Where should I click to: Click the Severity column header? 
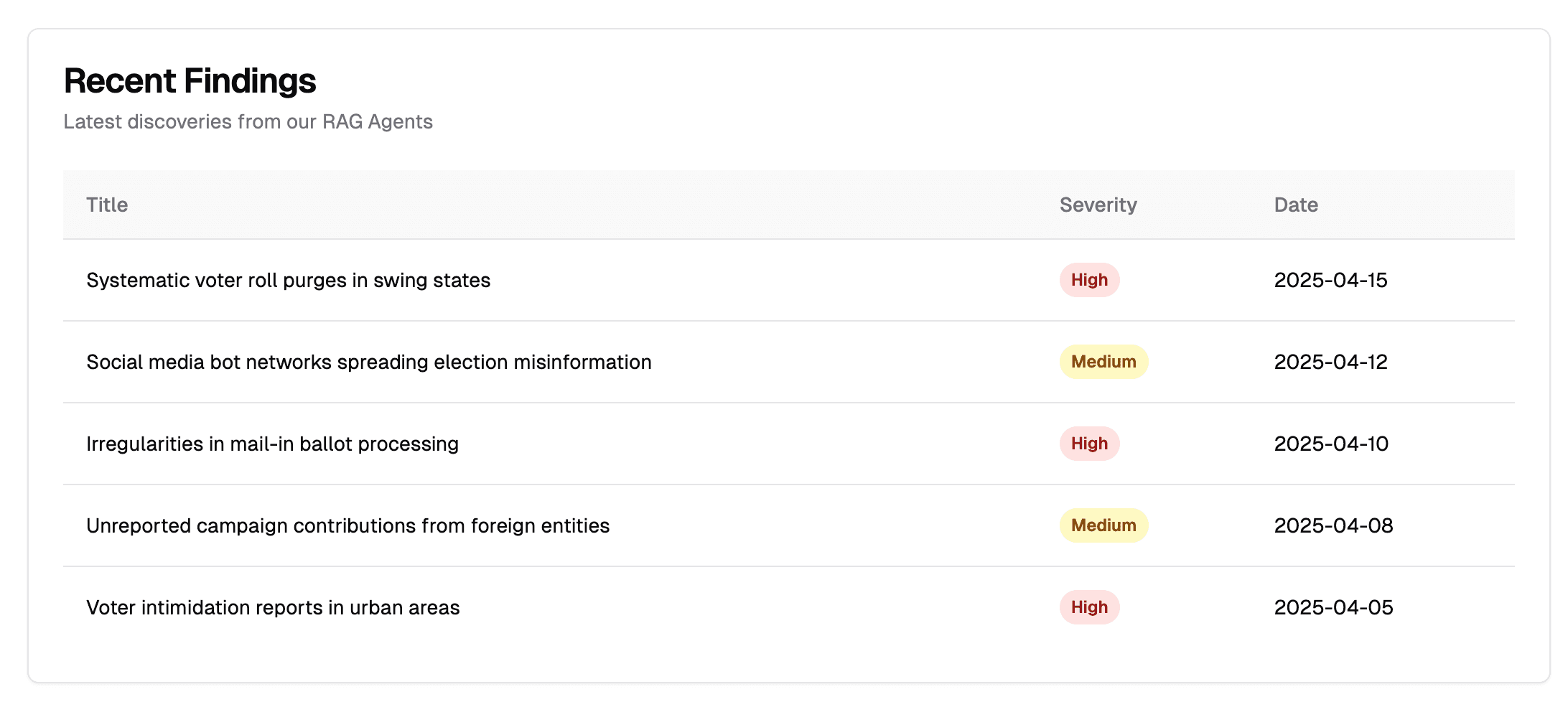[1098, 205]
